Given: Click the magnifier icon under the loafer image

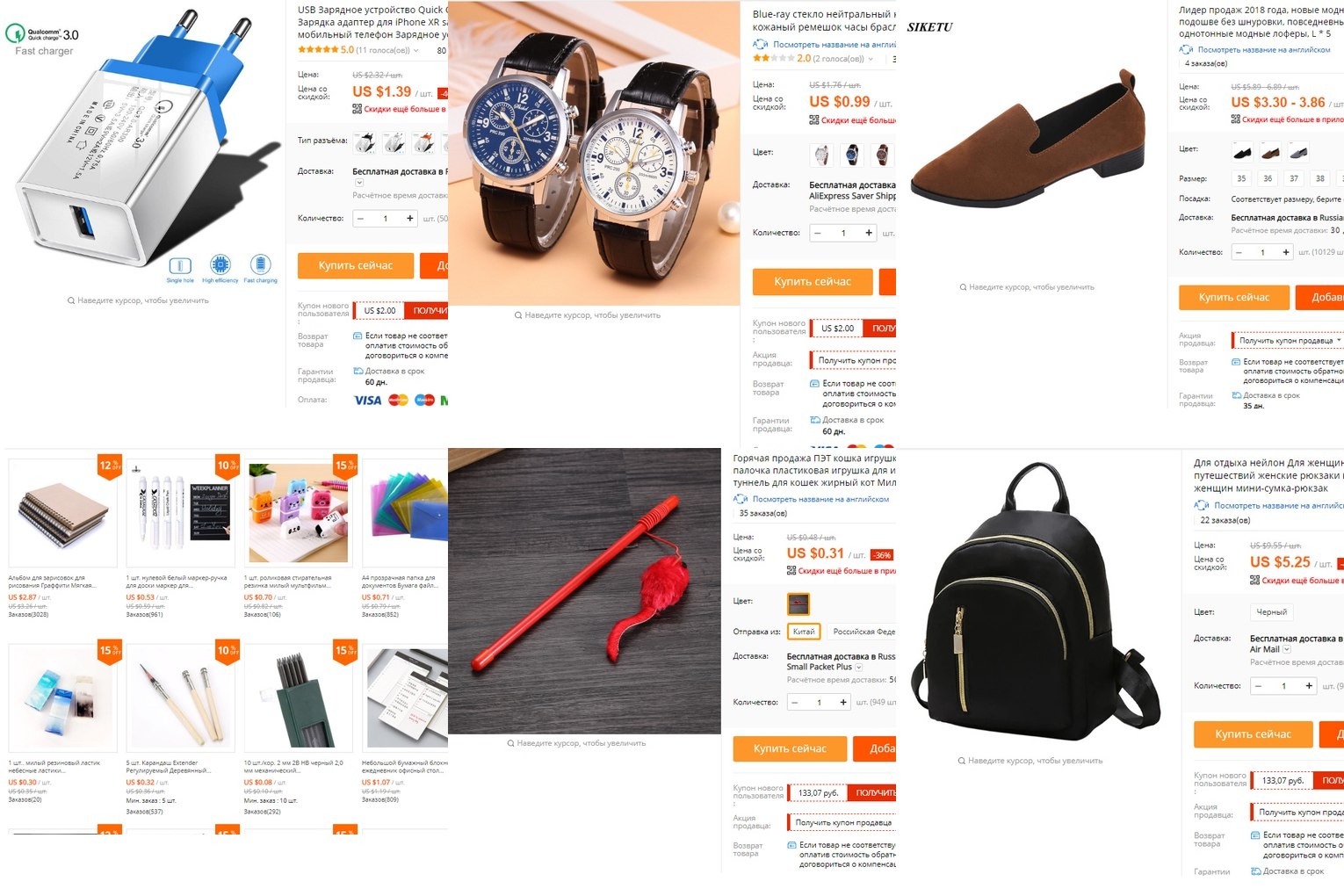Looking at the screenshot, I should pyautogui.click(x=963, y=287).
